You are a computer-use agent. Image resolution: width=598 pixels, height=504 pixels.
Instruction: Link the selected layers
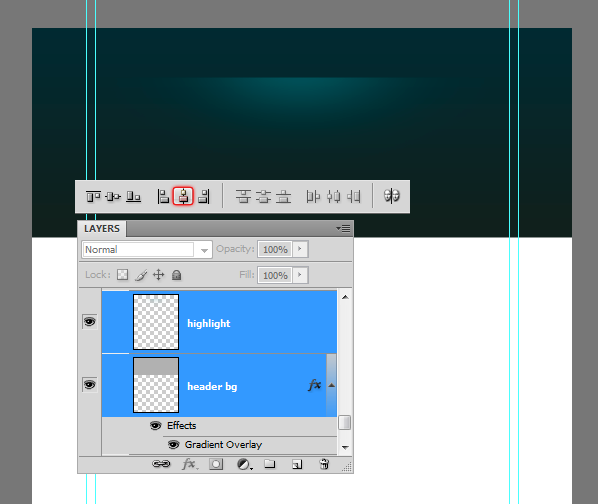pyautogui.click(x=161, y=464)
